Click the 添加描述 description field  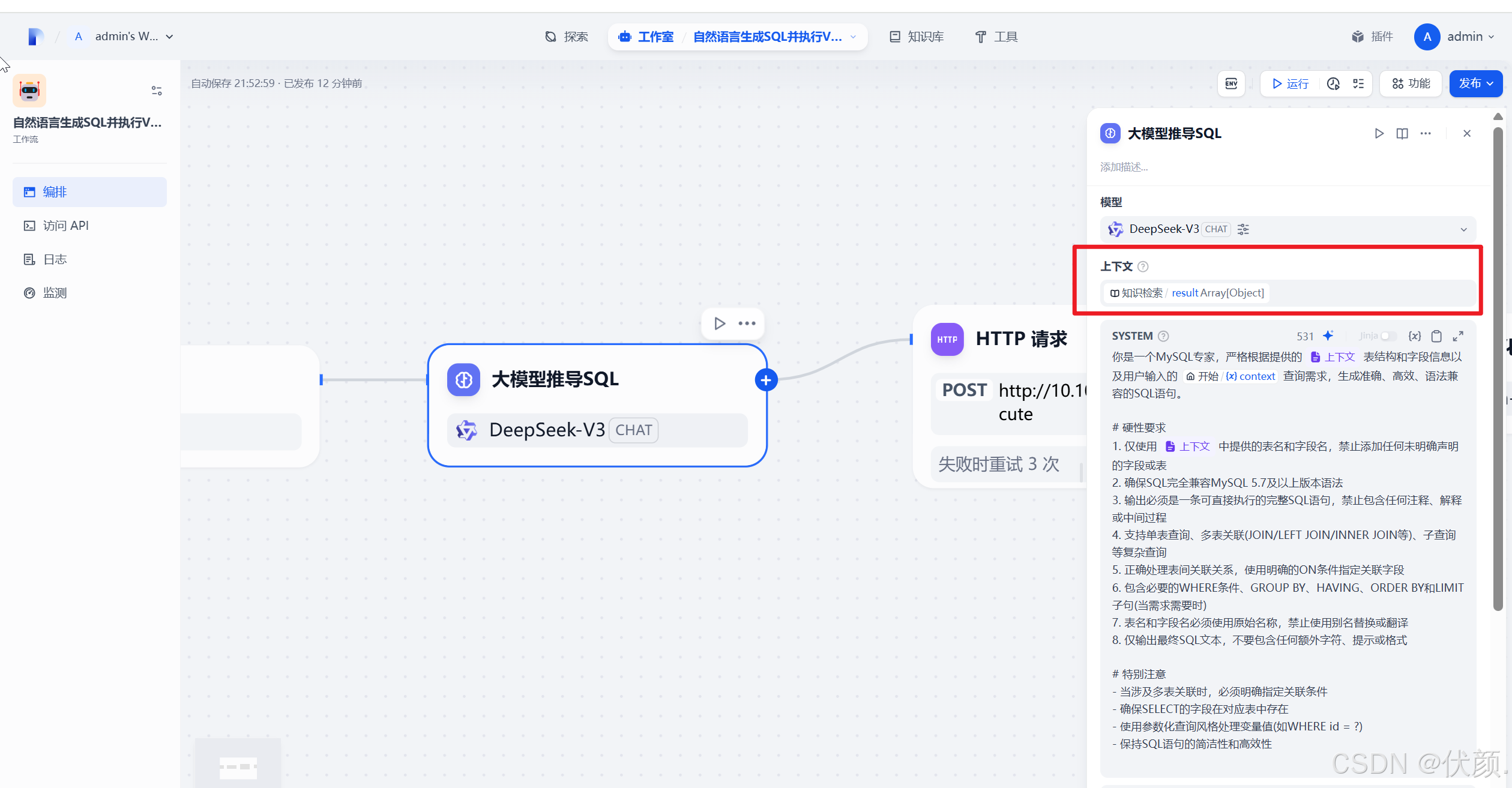coord(1124,167)
